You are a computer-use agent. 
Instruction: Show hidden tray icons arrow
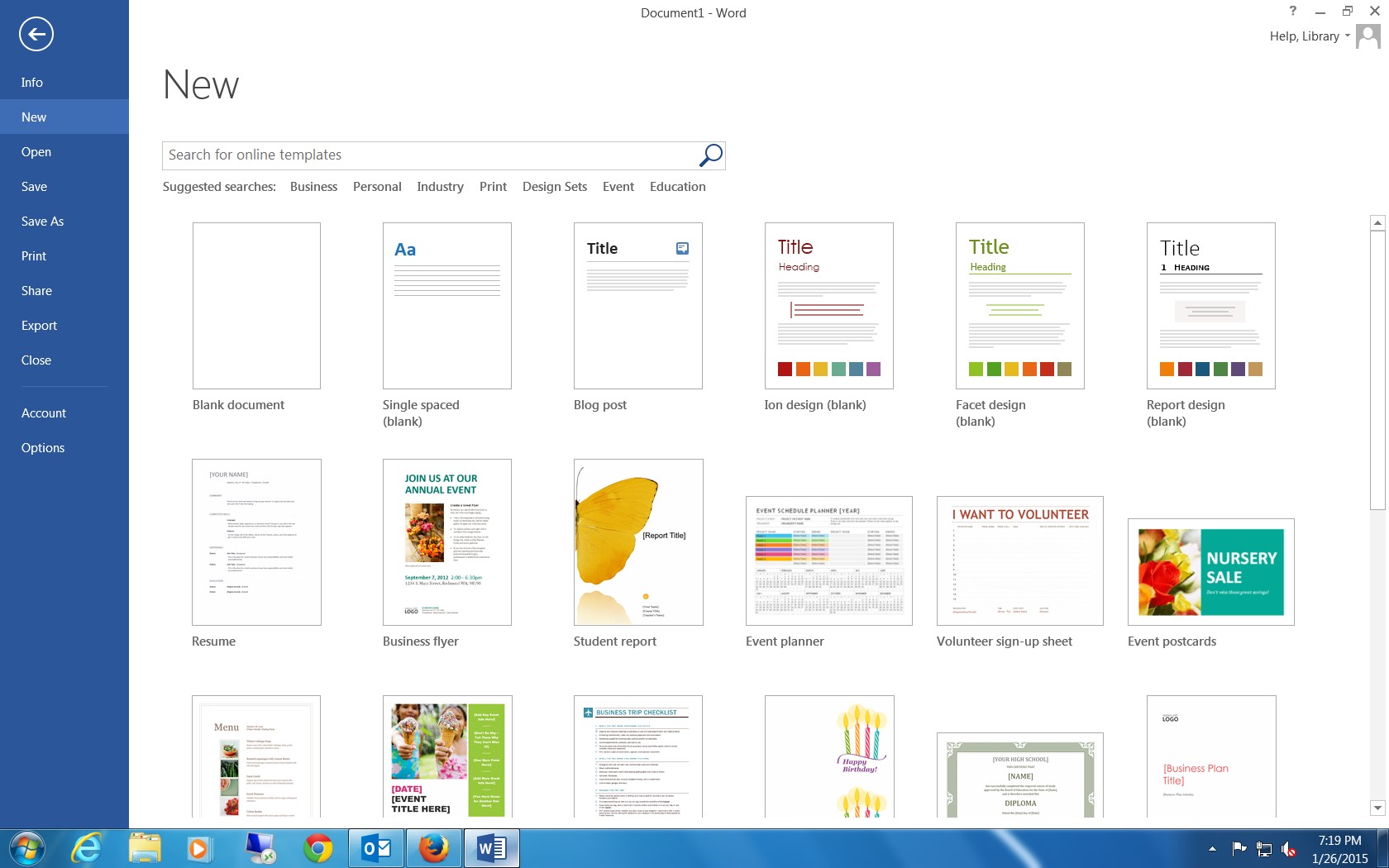pyautogui.click(x=1212, y=848)
